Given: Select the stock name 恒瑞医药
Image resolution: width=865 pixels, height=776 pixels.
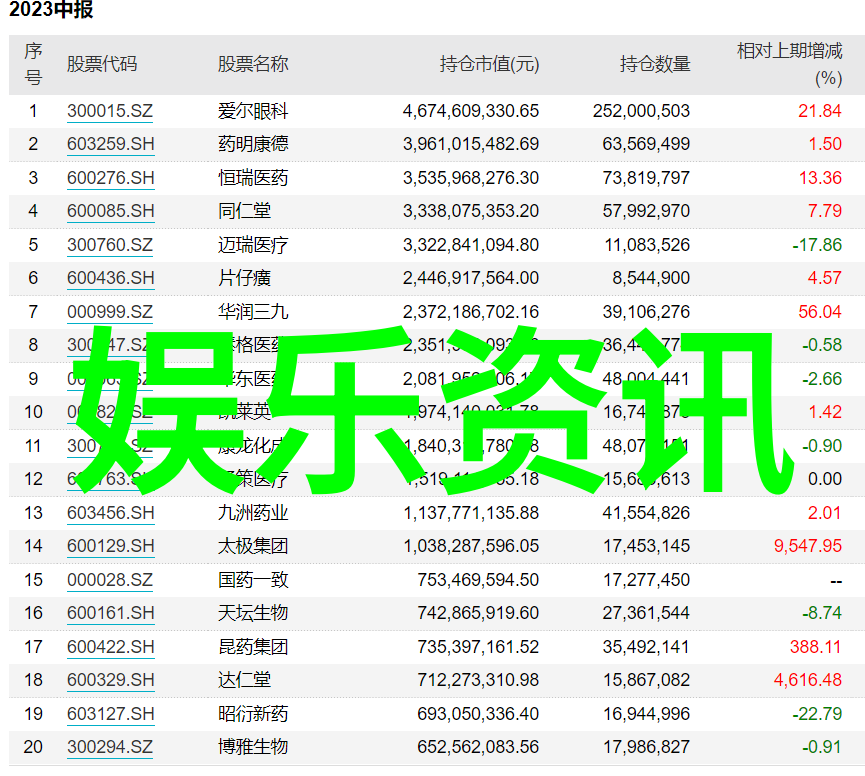Looking at the screenshot, I should click(253, 178).
